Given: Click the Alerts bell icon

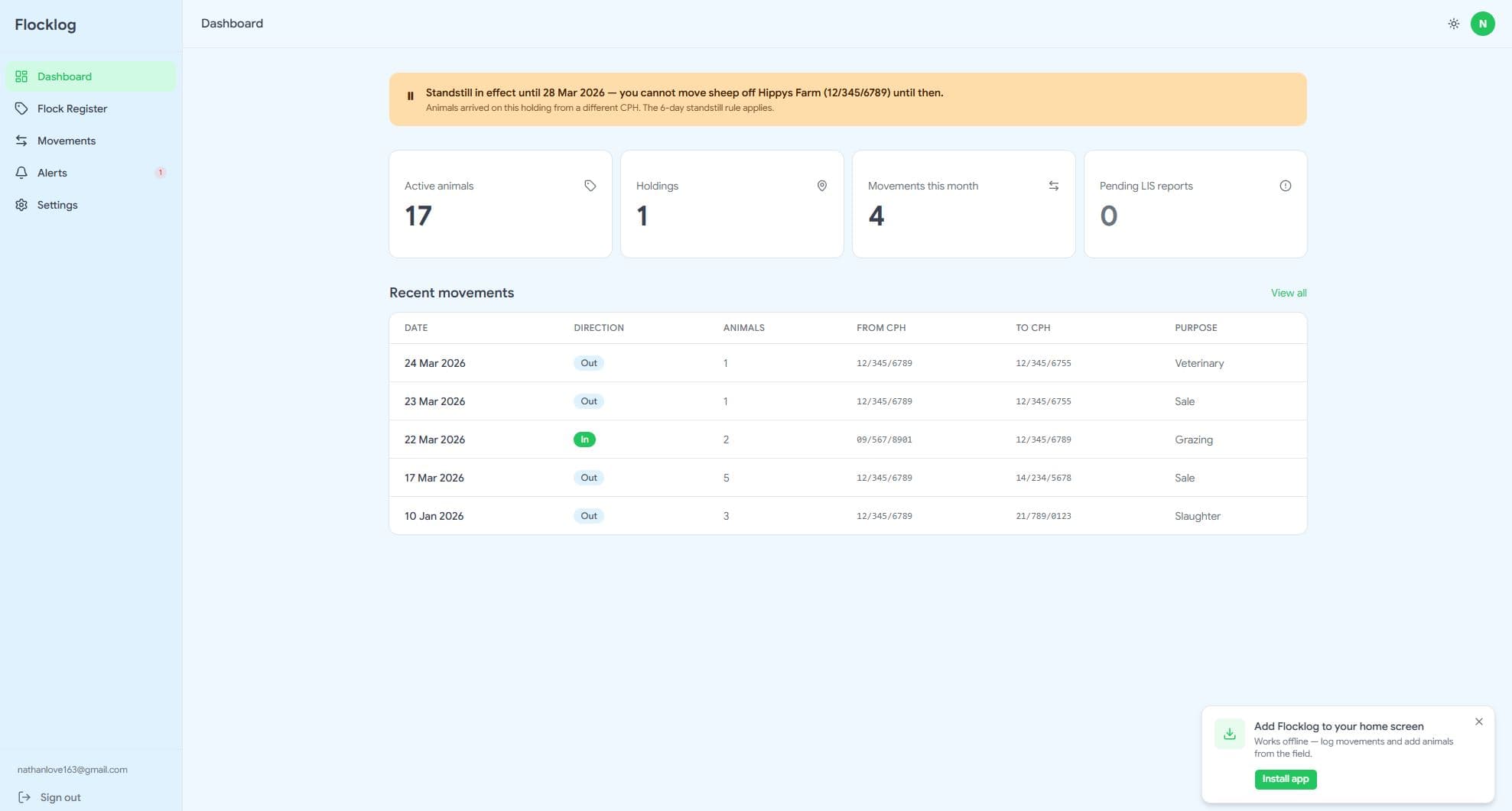Looking at the screenshot, I should (x=21, y=173).
